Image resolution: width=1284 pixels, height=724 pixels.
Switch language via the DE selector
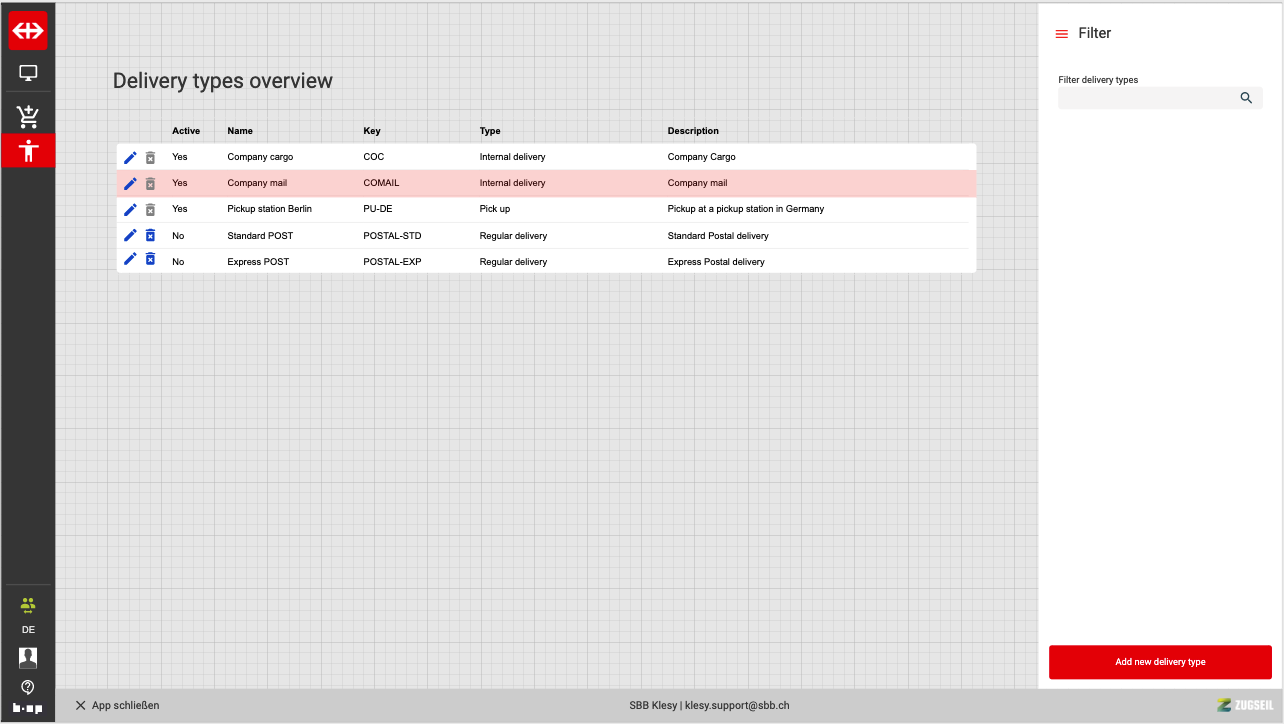pyautogui.click(x=28, y=630)
